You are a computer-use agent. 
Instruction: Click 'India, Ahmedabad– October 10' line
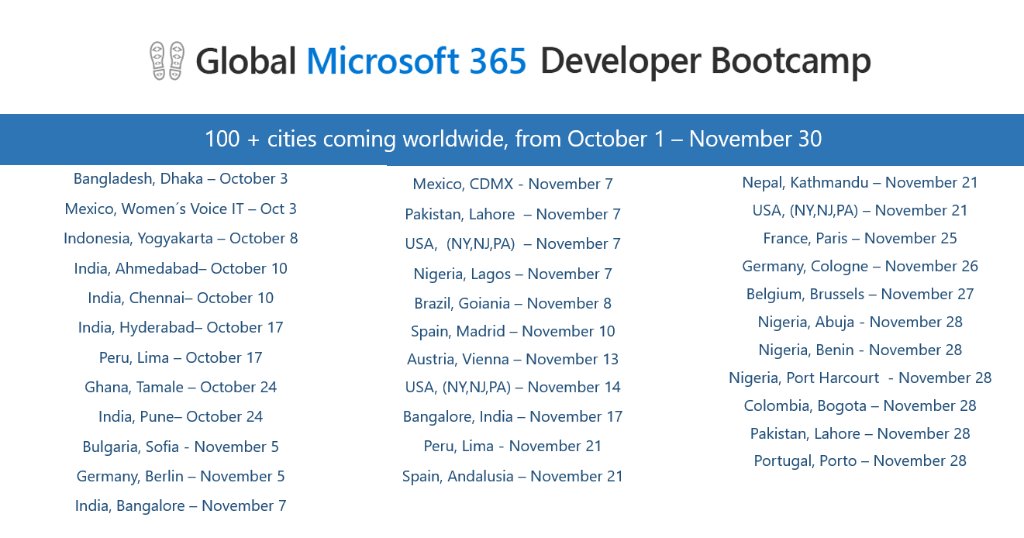pyautogui.click(x=180, y=268)
